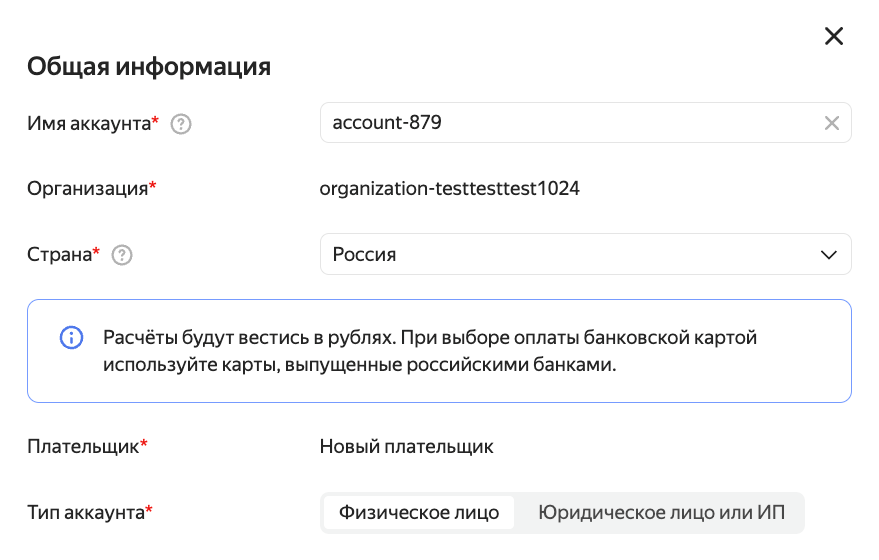This screenshot has height=560, width=879.
Task: Click Новый плательщик text
Action: (x=406, y=447)
